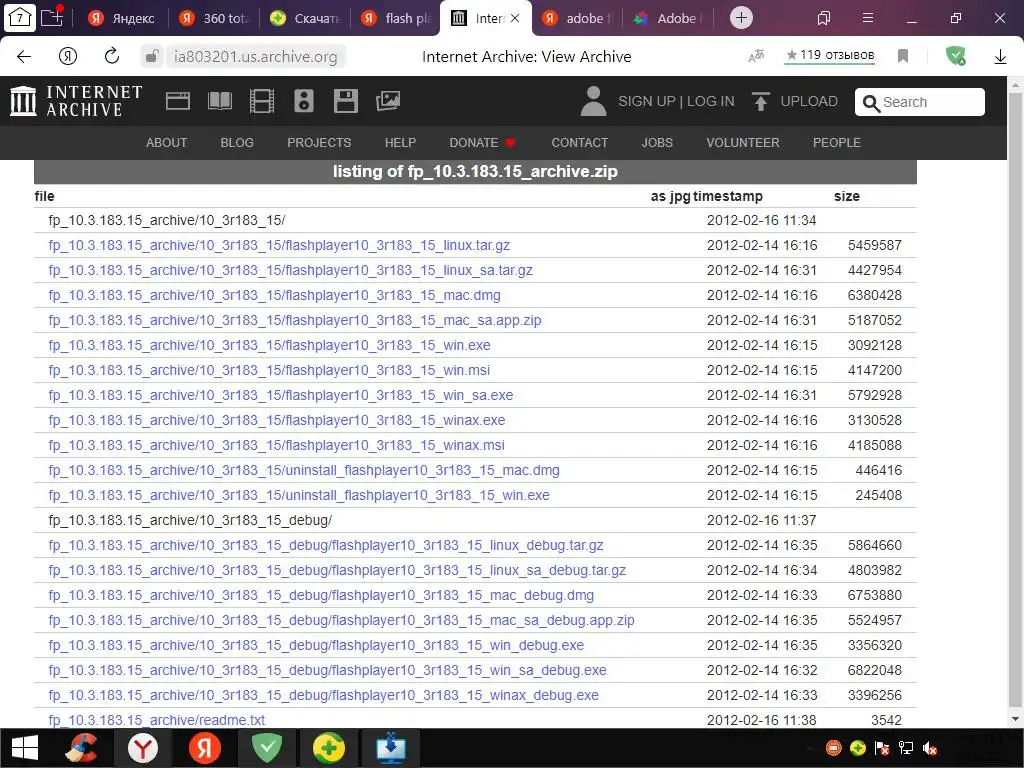Click the new tab group icon with red dot
Viewport: 1024px width, 768px height.
[52, 16]
